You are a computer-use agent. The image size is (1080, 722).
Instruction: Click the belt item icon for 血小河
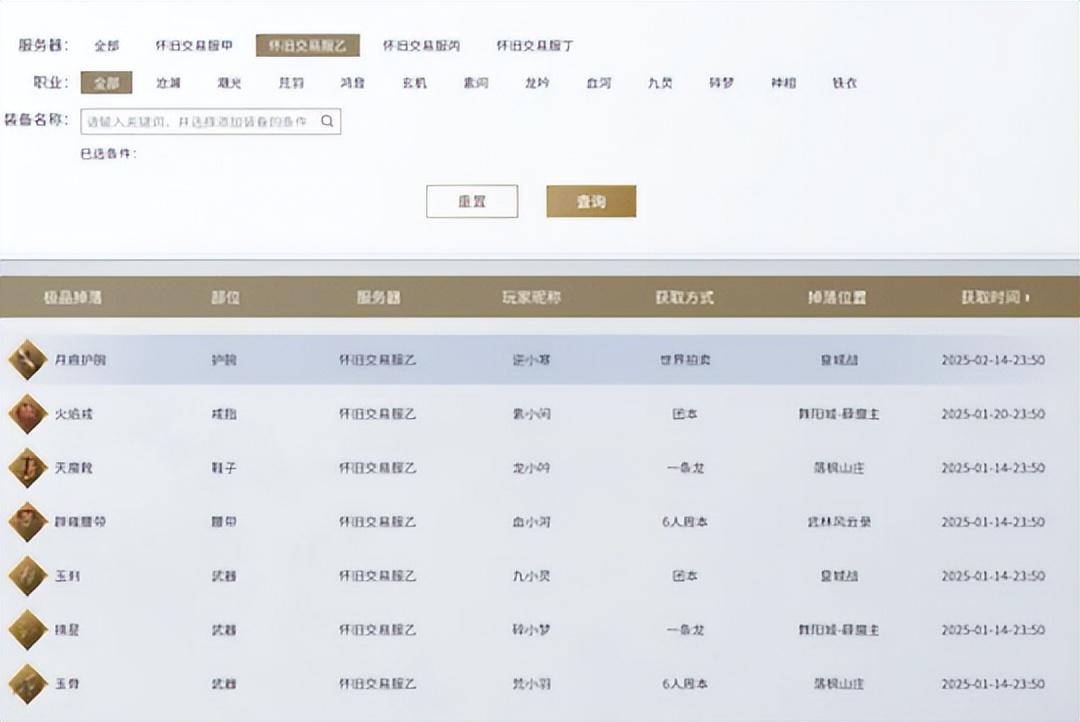(27, 521)
